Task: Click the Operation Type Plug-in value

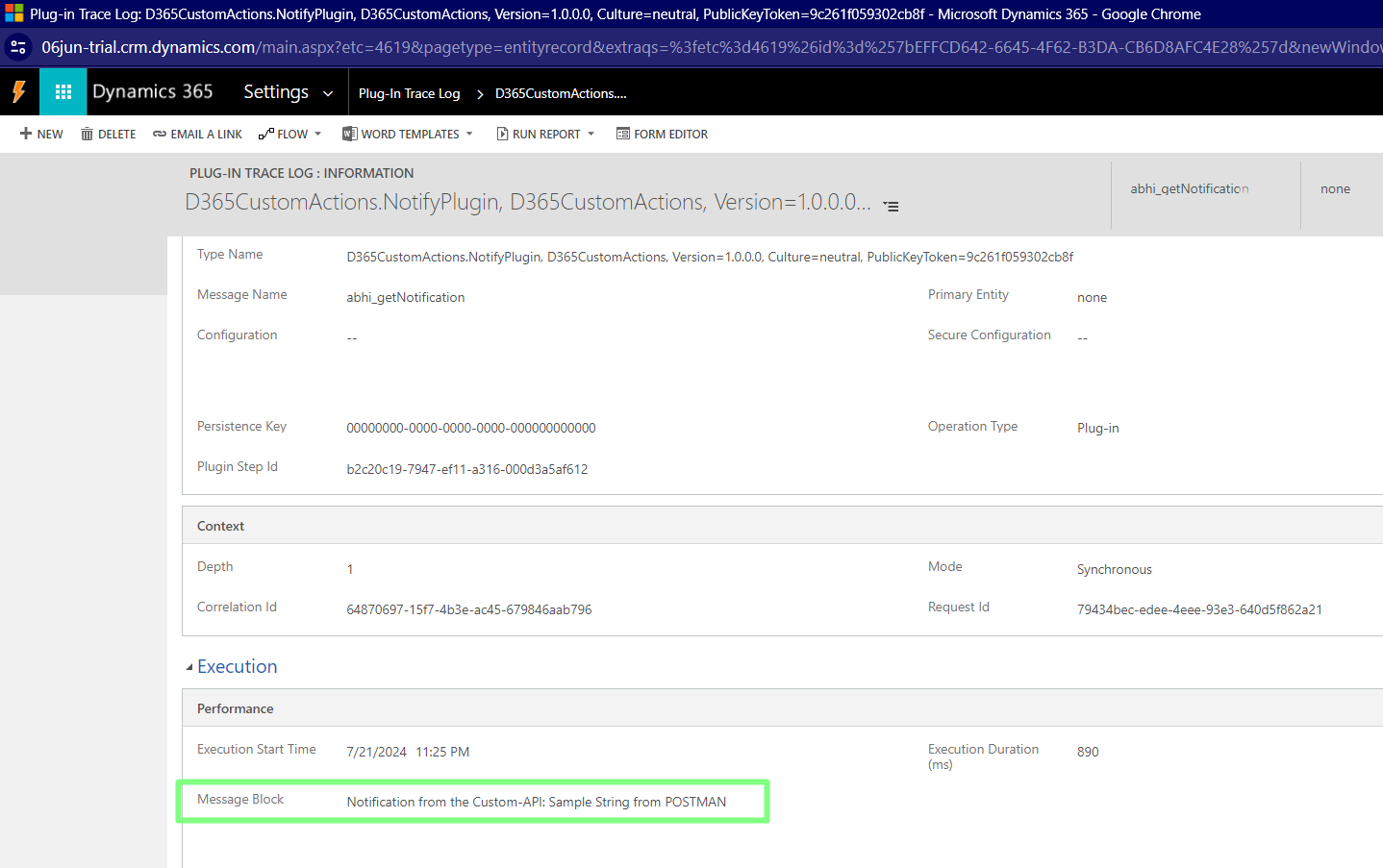Action: 1097,428
